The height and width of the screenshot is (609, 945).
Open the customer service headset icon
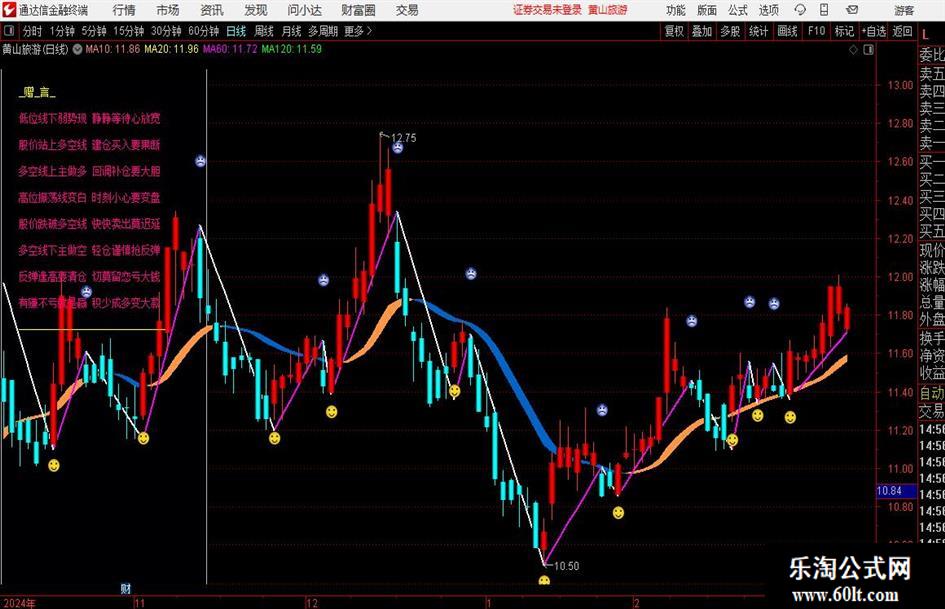[800, 10]
